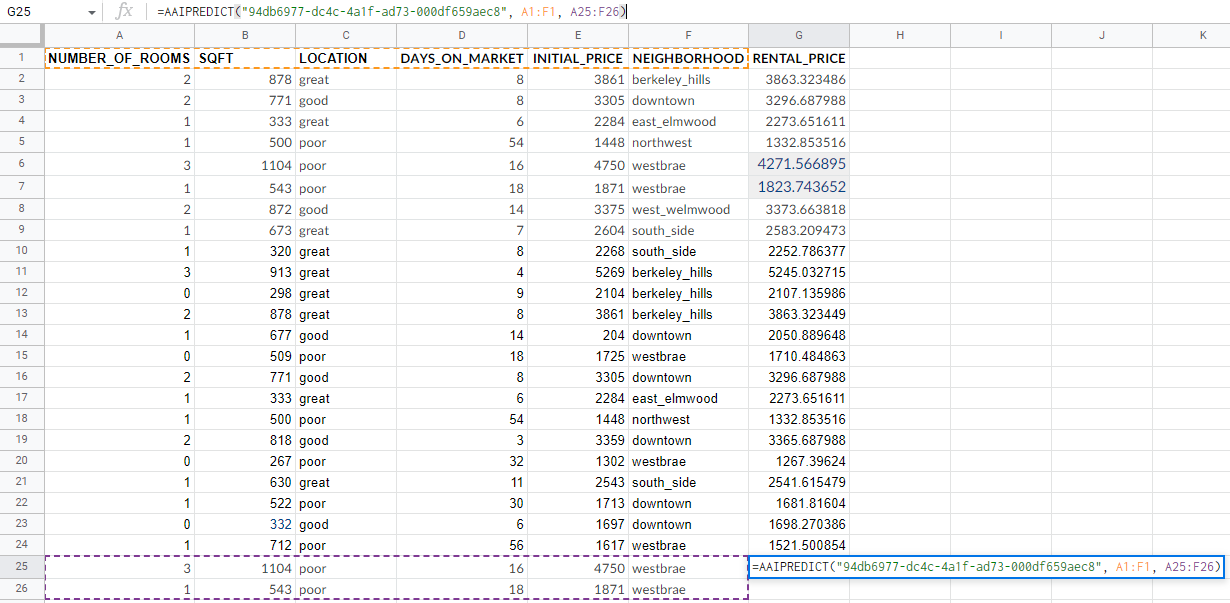The width and height of the screenshot is (1230, 603).
Task: Click the AAIPREDICT formula in cell G25
Action: click(x=987, y=567)
